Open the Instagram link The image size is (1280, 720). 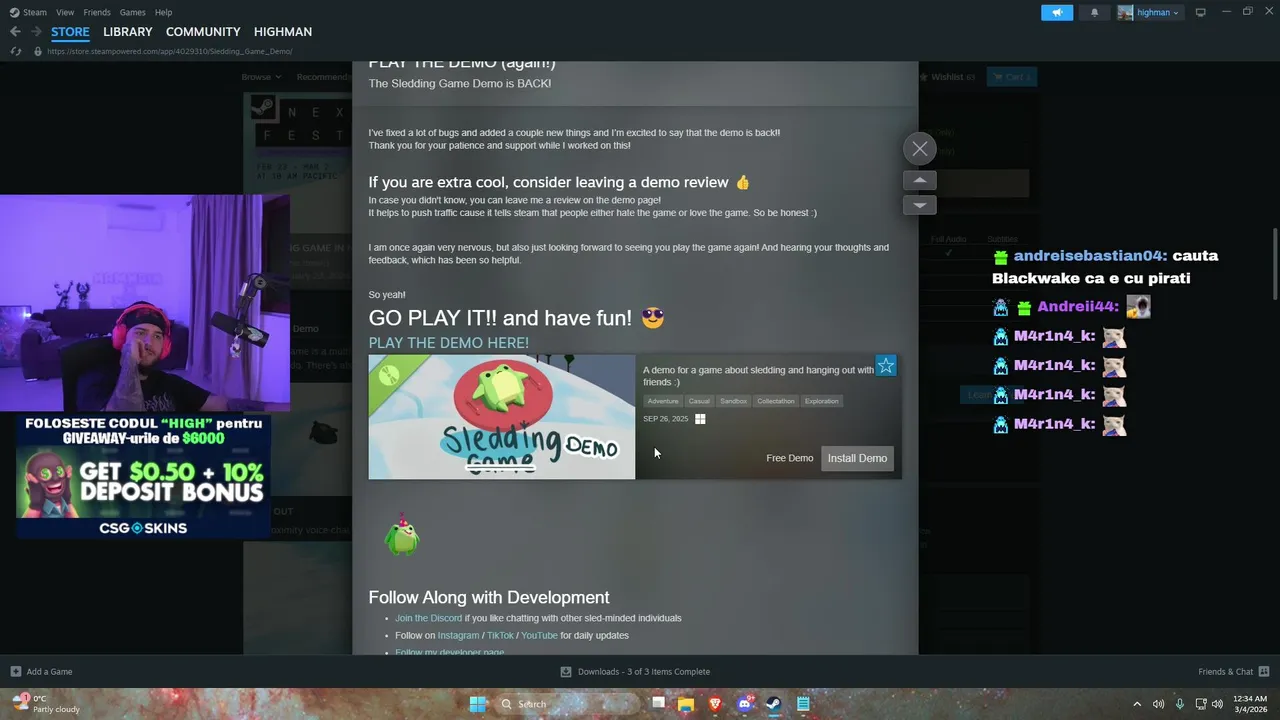pyautogui.click(x=458, y=636)
